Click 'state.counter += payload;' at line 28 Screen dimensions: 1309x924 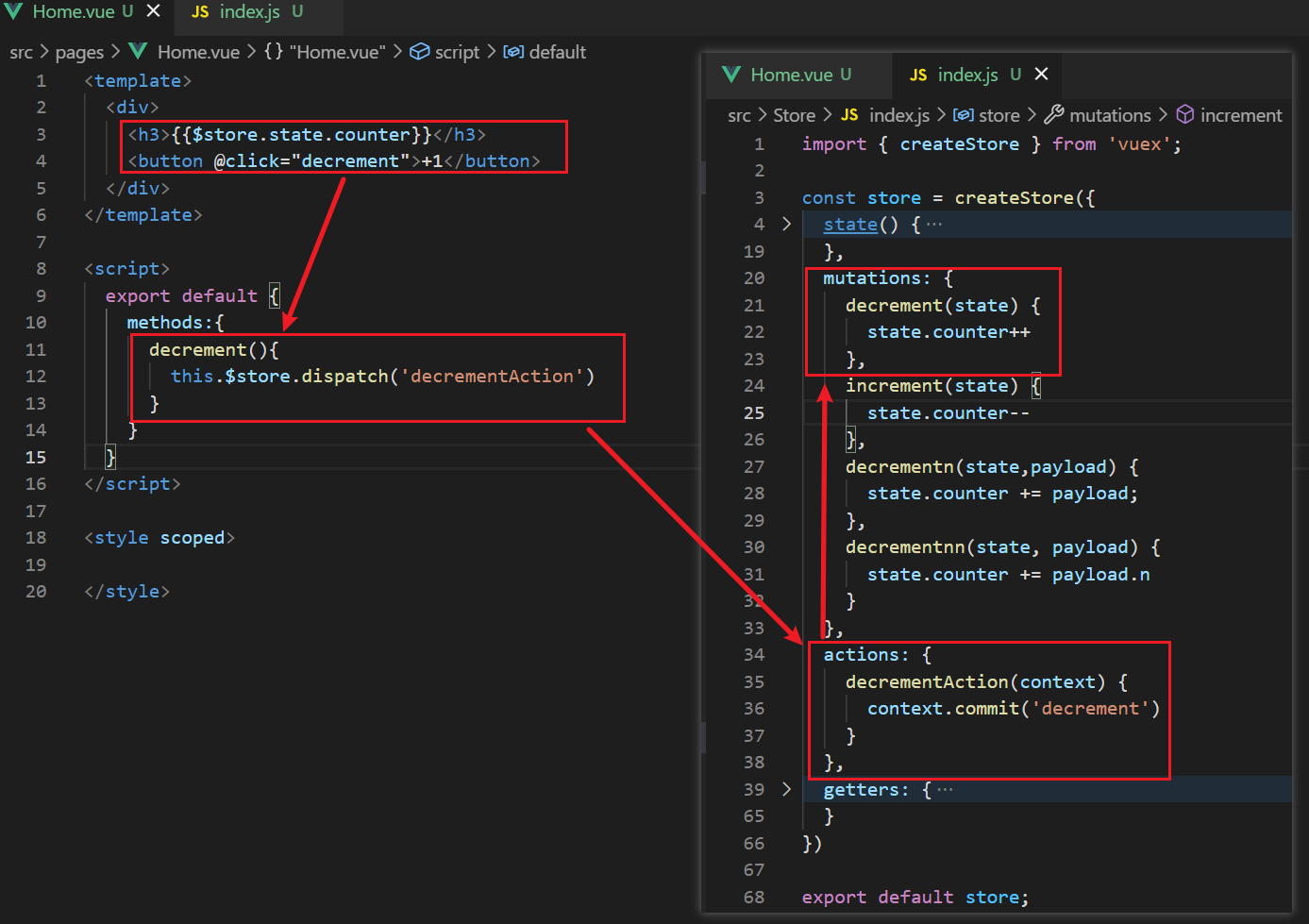1002,494
